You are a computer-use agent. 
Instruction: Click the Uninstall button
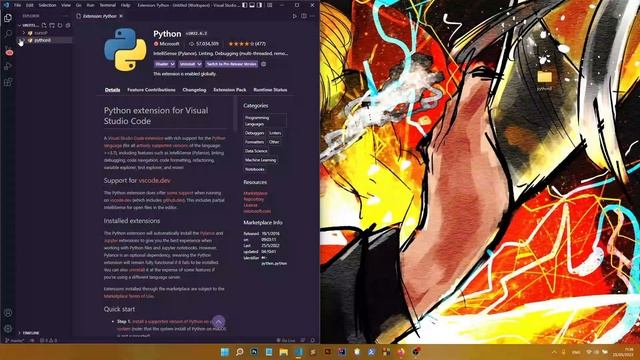pyautogui.click(x=187, y=64)
